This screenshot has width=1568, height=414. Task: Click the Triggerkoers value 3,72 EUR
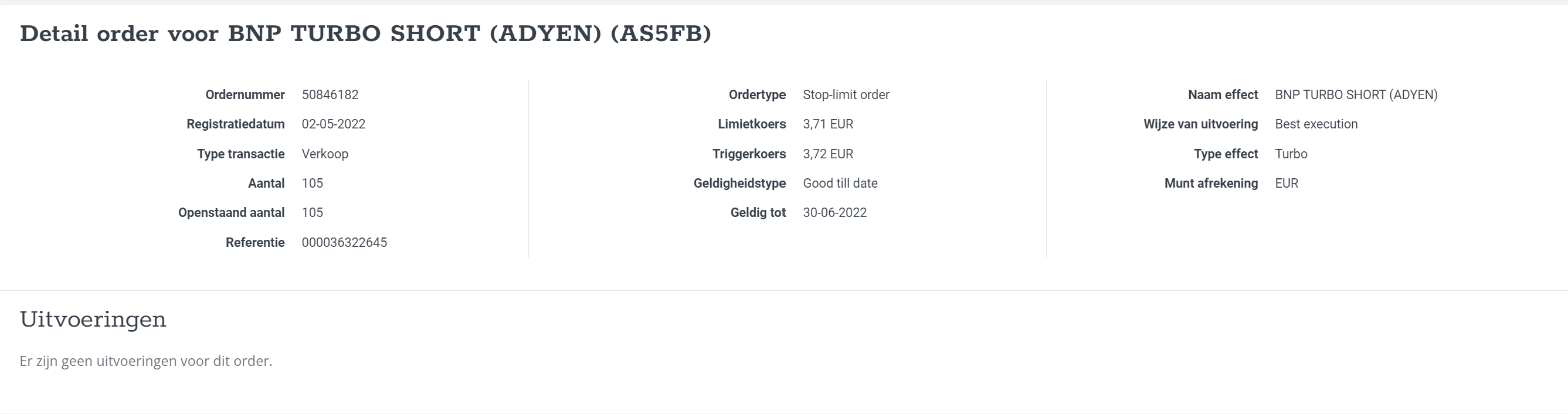click(x=828, y=154)
